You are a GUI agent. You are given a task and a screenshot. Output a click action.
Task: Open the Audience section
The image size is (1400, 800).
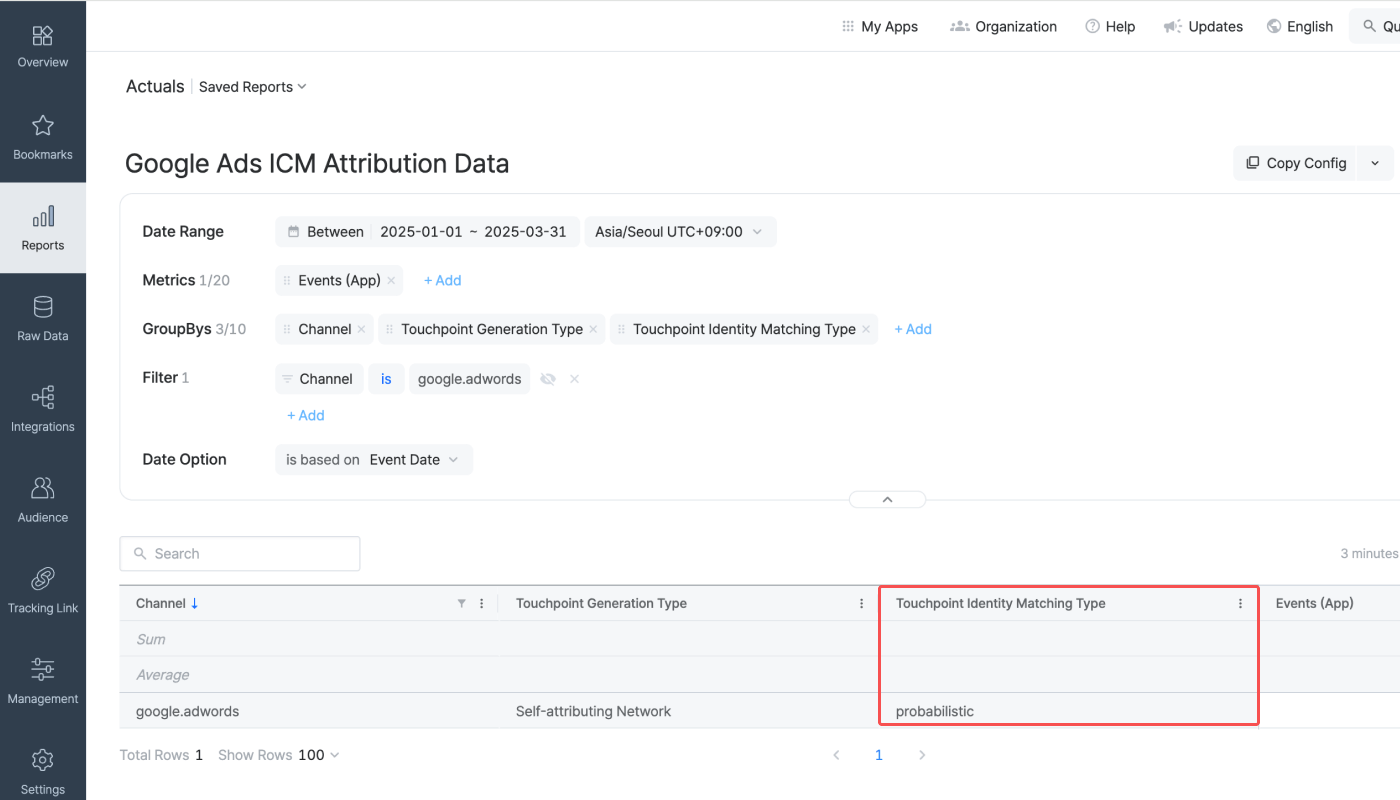(x=43, y=499)
